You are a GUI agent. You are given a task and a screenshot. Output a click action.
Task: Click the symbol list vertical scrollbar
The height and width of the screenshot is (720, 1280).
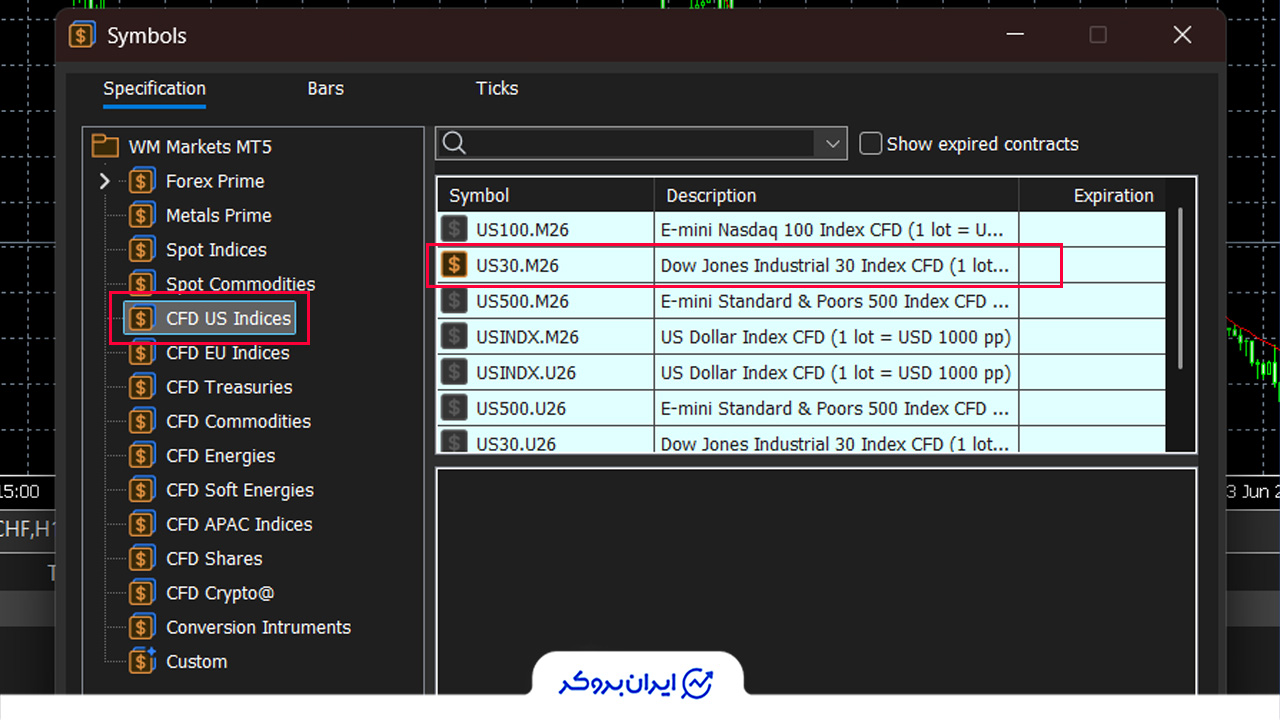tap(1181, 290)
